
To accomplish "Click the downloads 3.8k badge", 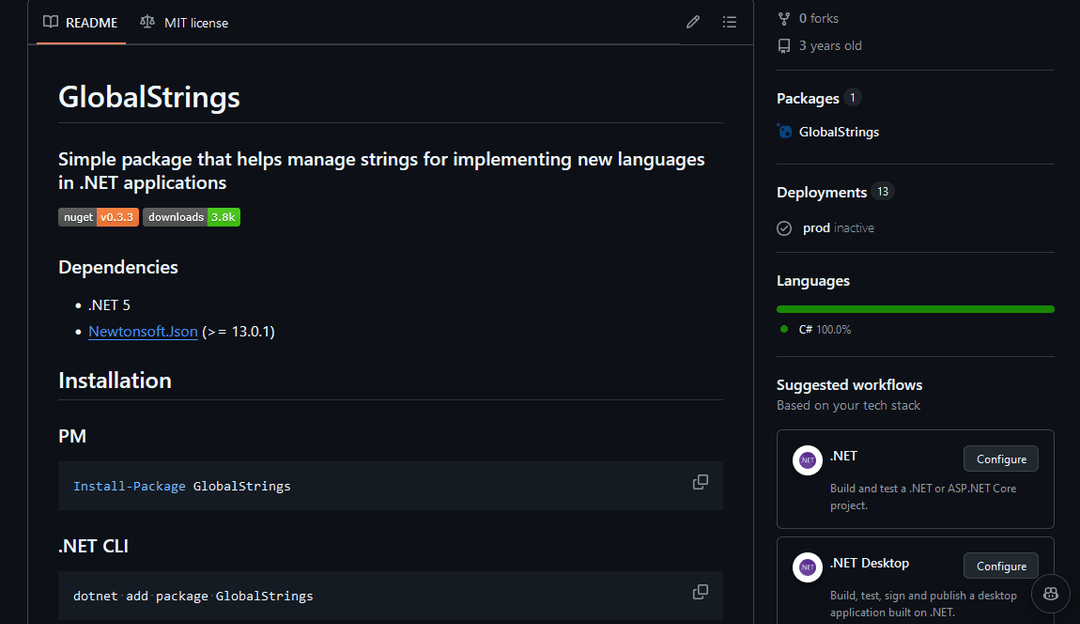I will tap(191, 216).
